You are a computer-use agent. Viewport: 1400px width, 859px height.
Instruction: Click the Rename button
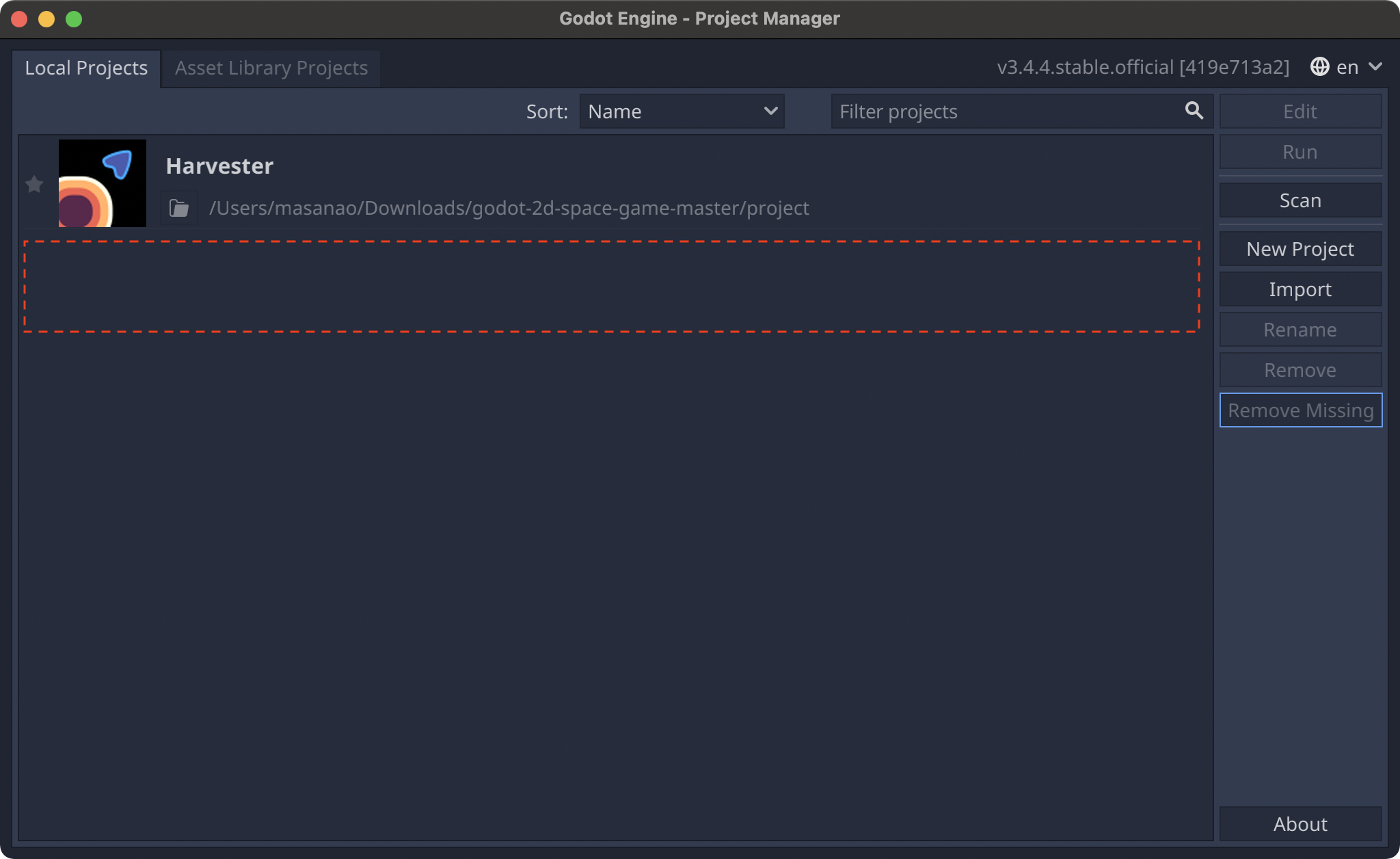pos(1300,330)
